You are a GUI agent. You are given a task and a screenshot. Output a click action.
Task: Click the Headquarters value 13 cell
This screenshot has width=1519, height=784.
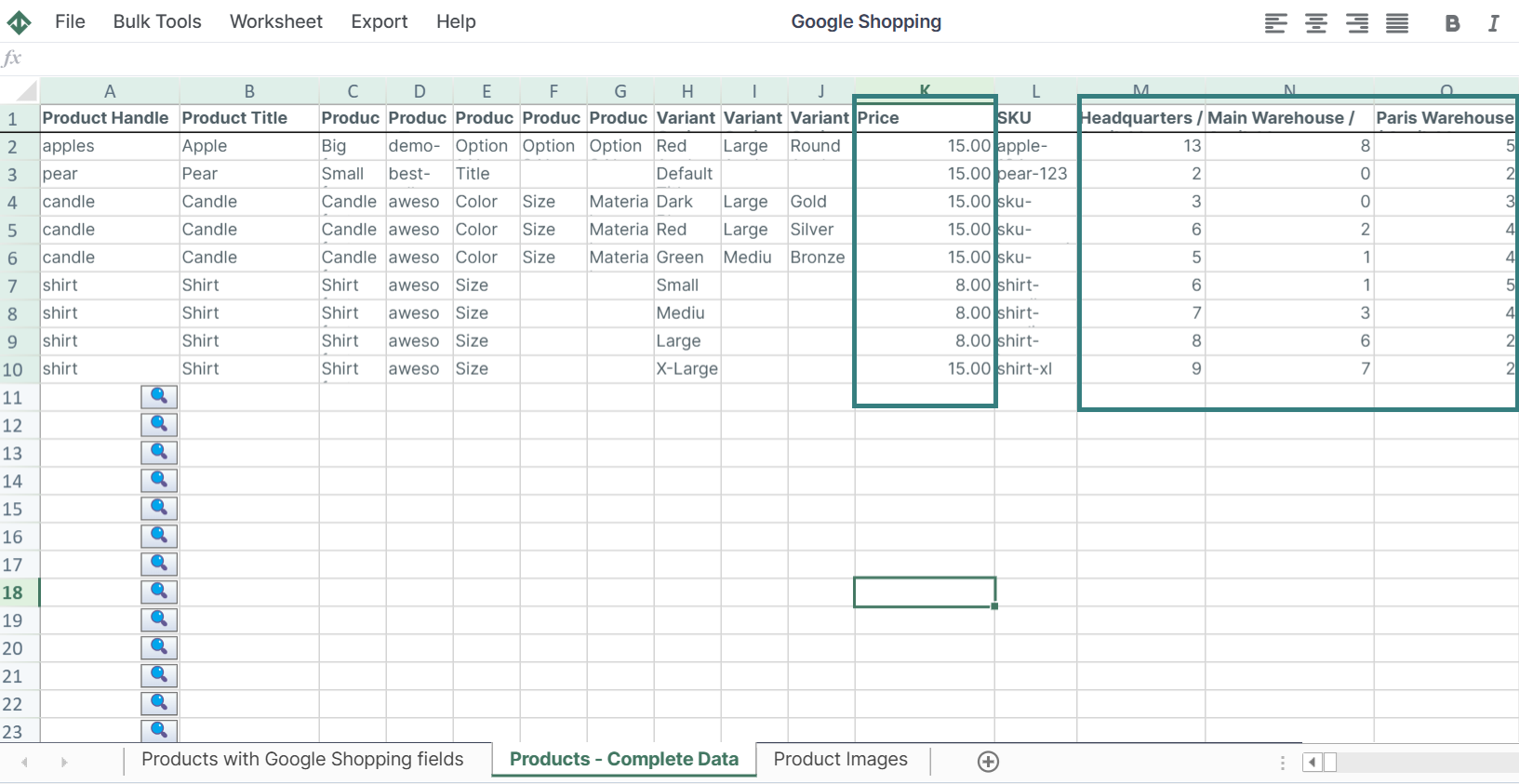point(1141,146)
